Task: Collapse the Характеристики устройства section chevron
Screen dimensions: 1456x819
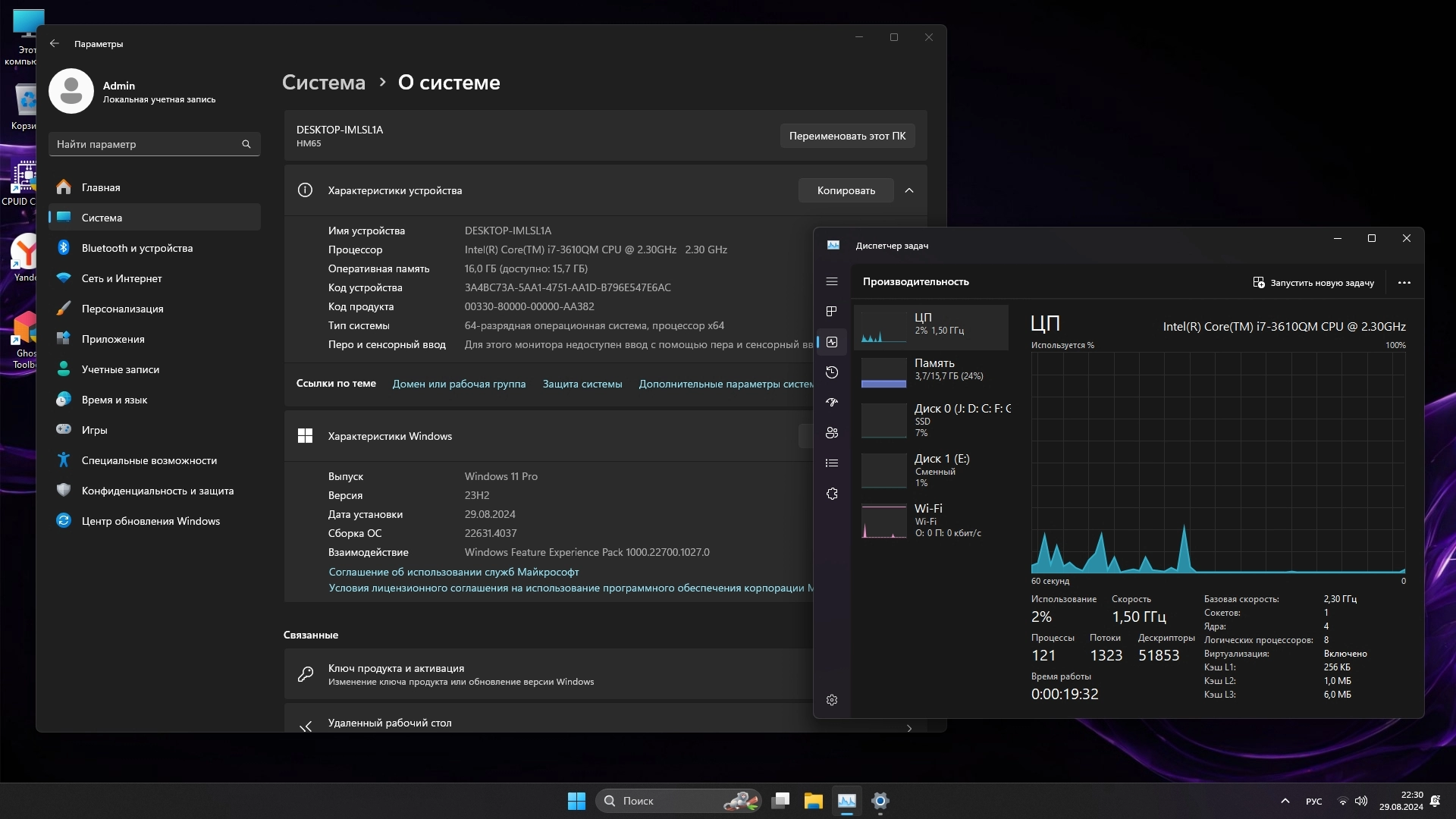Action: 909,190
